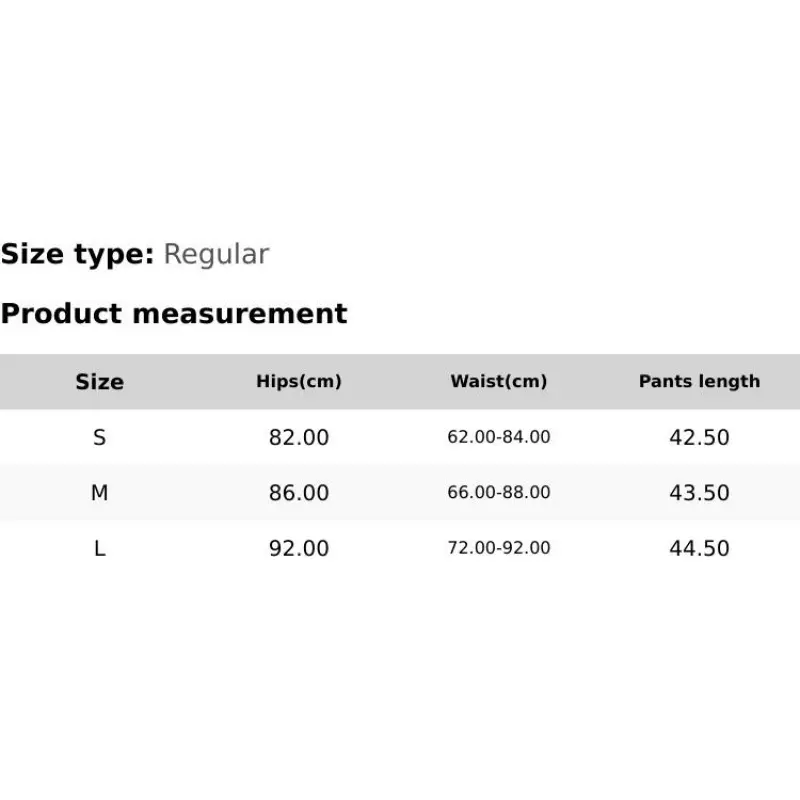Click waist range 66.00-88.00
The height and width of the screenshot is (800, 800).
point(499,493)
